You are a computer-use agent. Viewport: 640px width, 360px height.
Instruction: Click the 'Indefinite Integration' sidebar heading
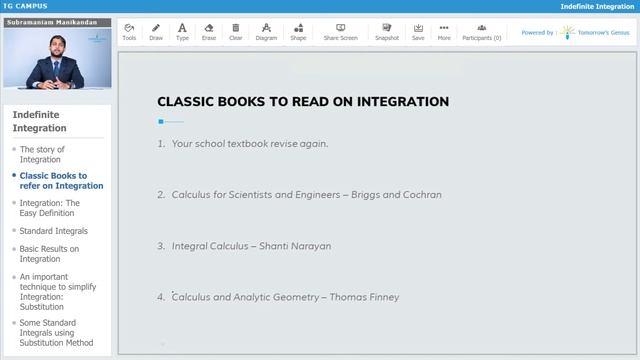pyautogui.click(x=40, y=121)
